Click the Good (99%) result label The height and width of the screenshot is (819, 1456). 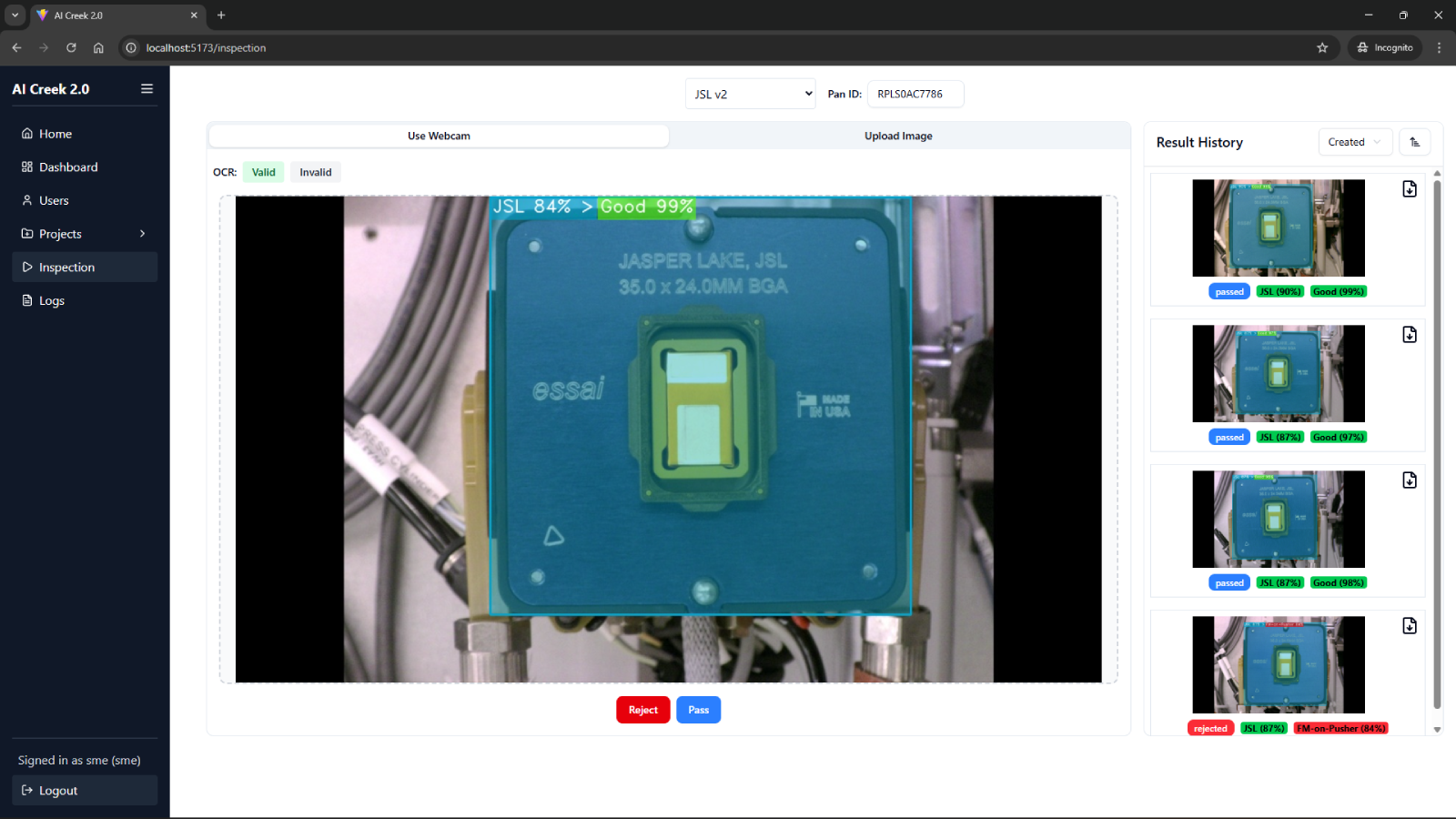1339,292
